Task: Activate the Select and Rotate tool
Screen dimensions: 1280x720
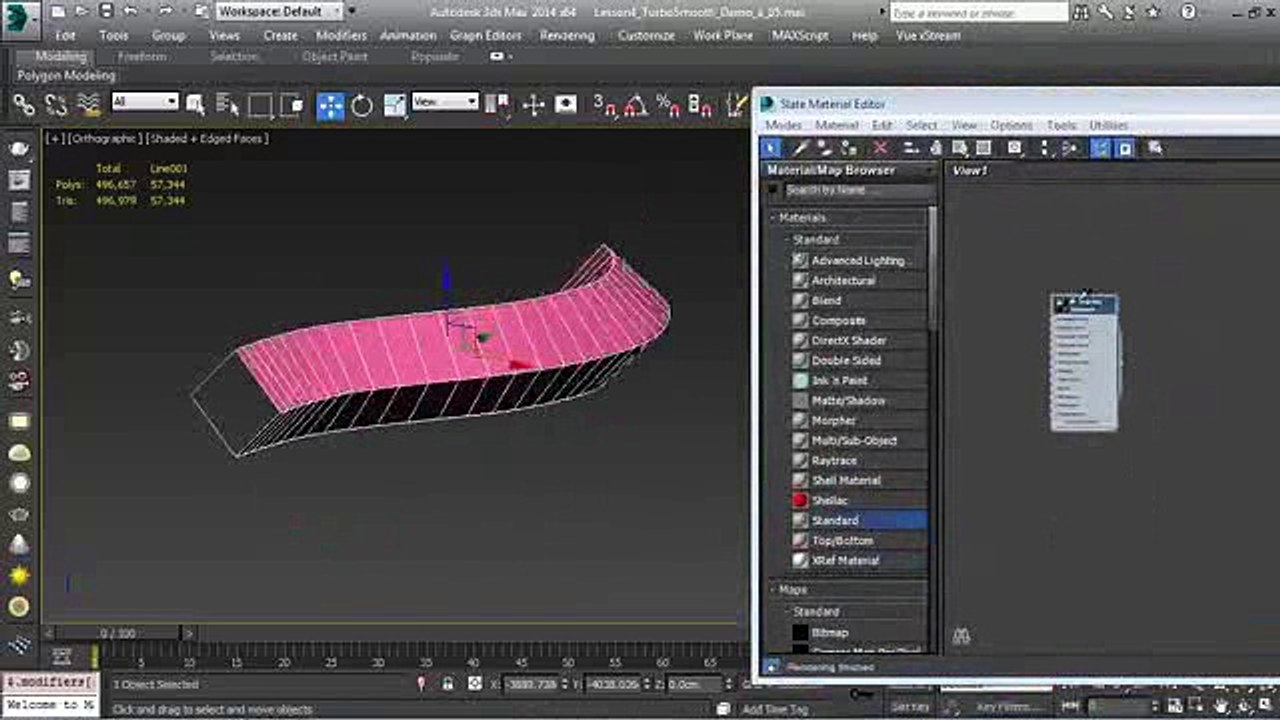Action: tap(361, 105)
